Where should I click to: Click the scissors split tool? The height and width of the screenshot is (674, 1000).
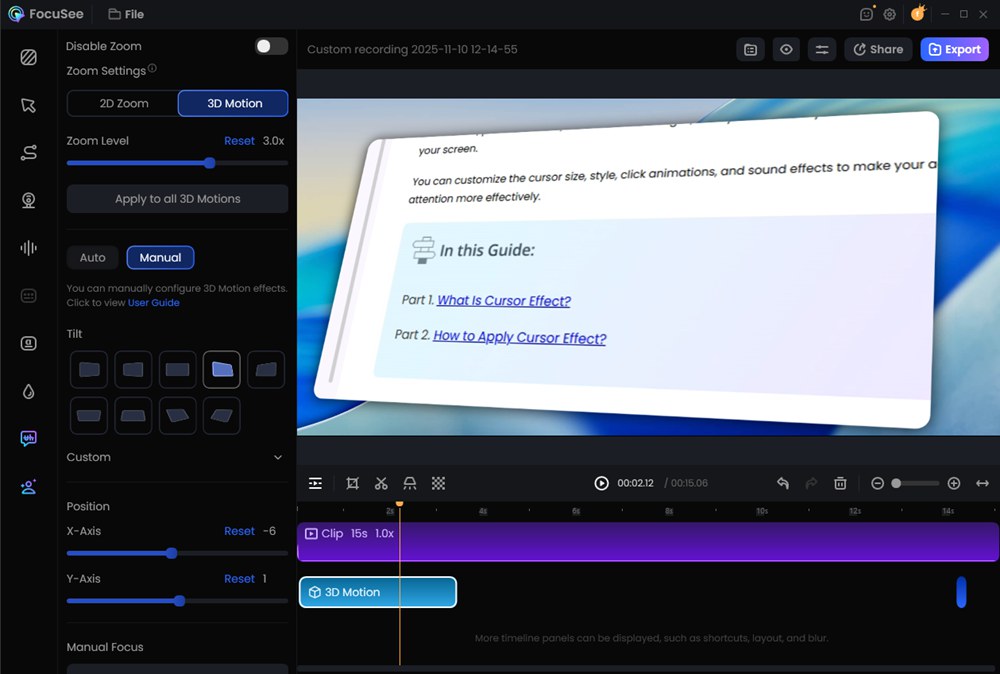point(381,483)
